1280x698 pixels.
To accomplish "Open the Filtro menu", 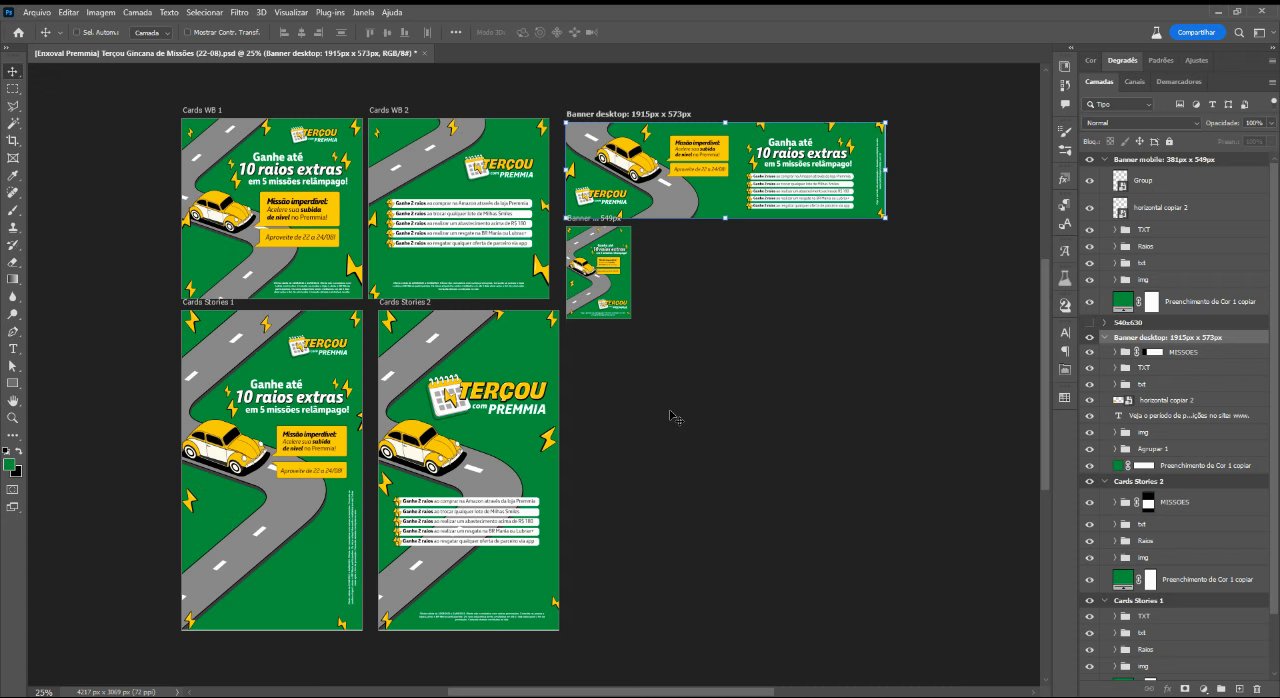I will (239, 12).
